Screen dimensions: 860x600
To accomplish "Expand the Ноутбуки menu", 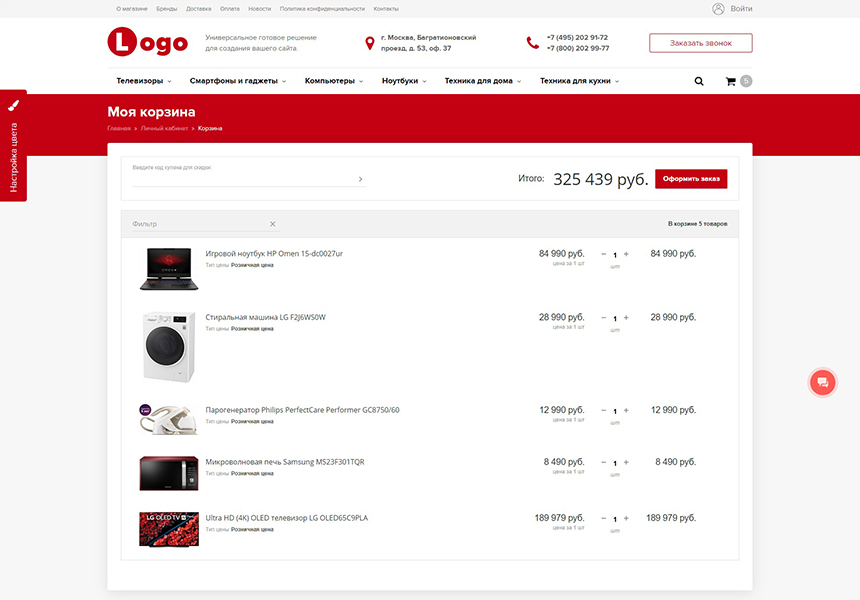I will coord(404,81).
